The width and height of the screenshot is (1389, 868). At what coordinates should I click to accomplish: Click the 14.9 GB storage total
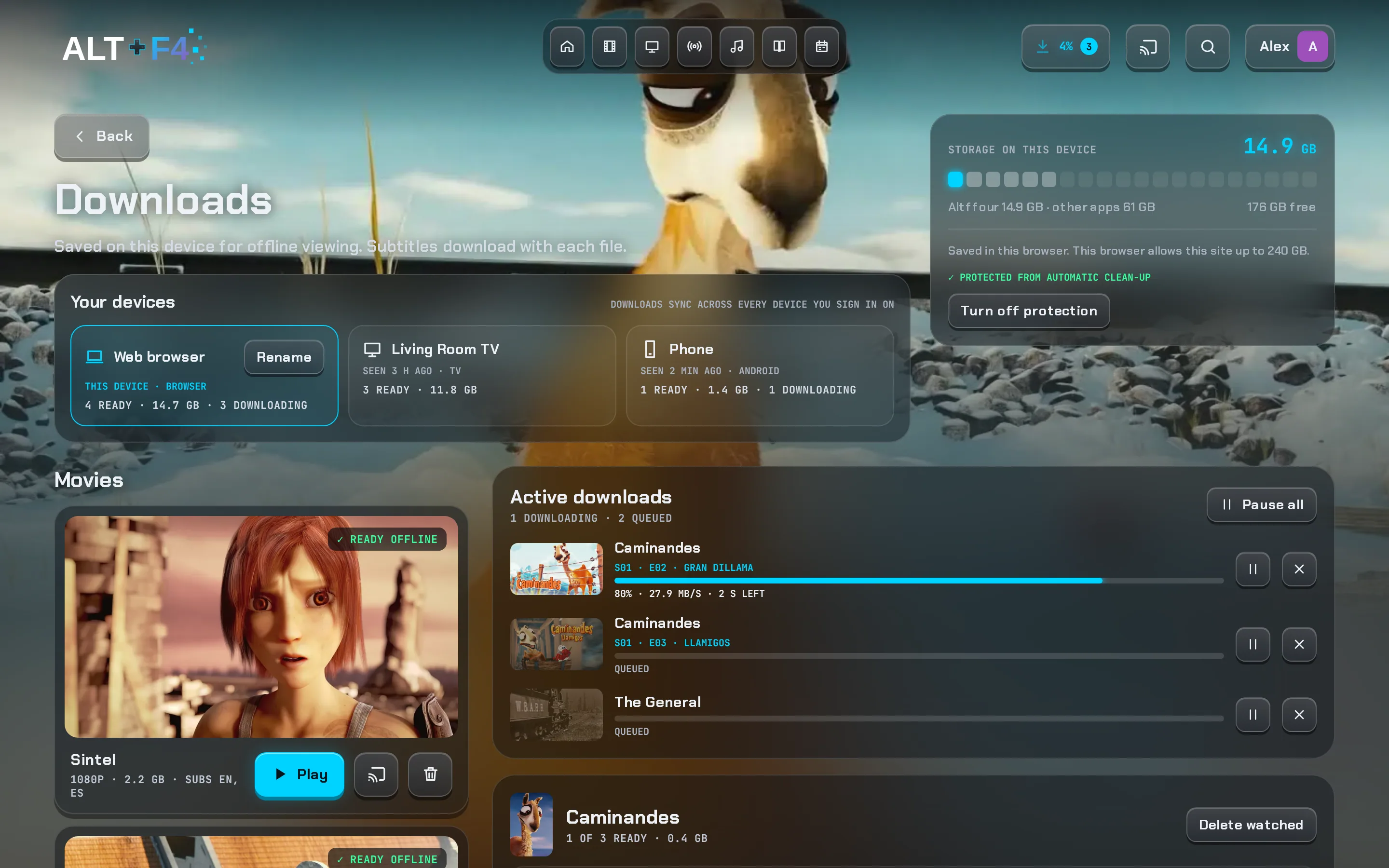1280,147
